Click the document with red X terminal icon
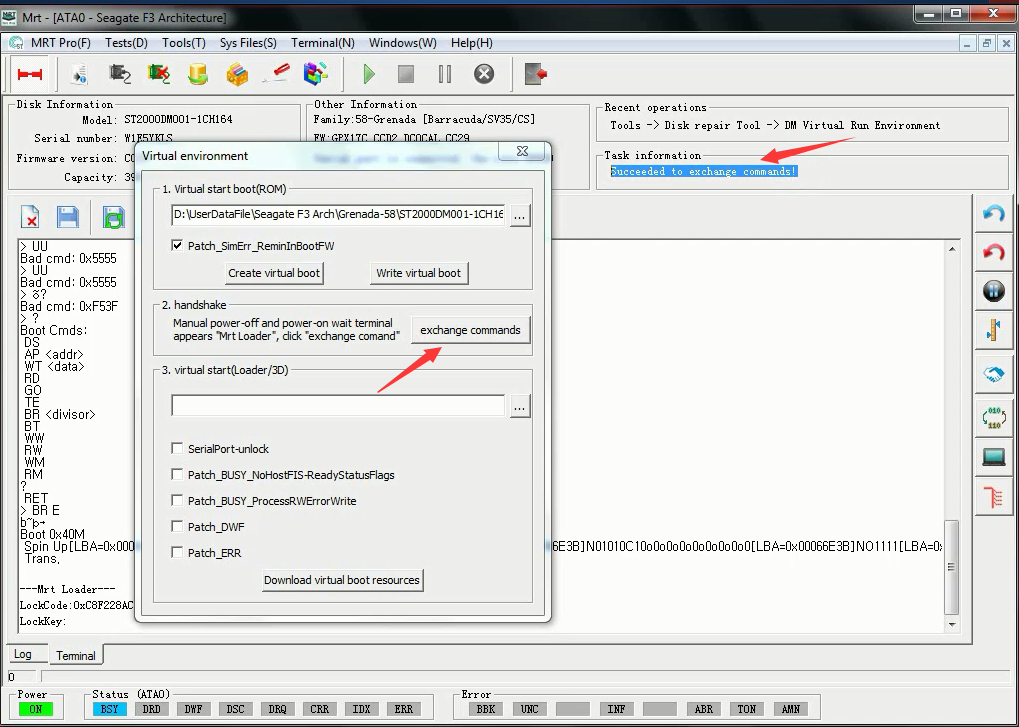 pyautogui.click(x=30, y=217)
